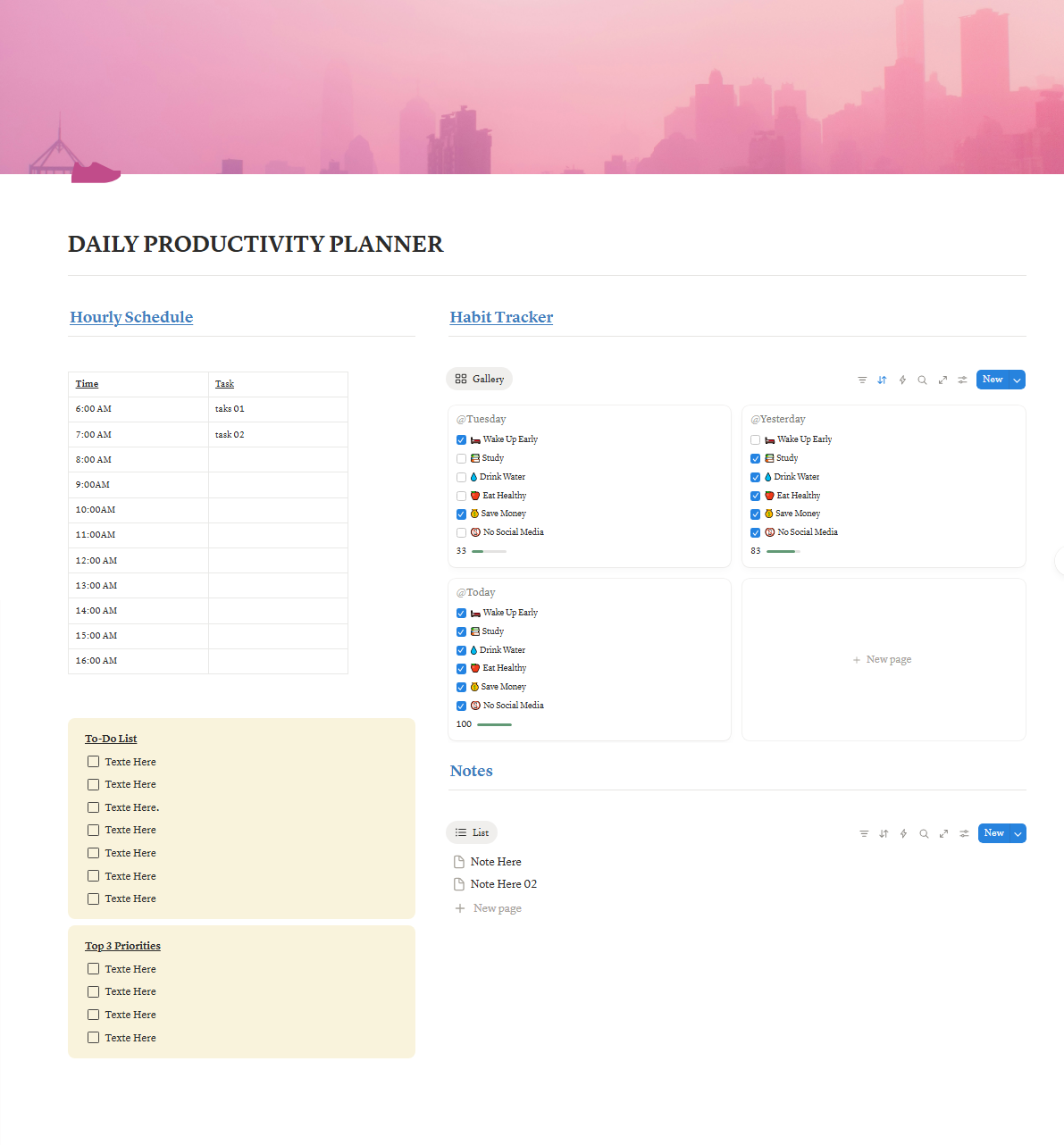
Task: Click the 8:00 AM task cell
Action: pos(278,460)
